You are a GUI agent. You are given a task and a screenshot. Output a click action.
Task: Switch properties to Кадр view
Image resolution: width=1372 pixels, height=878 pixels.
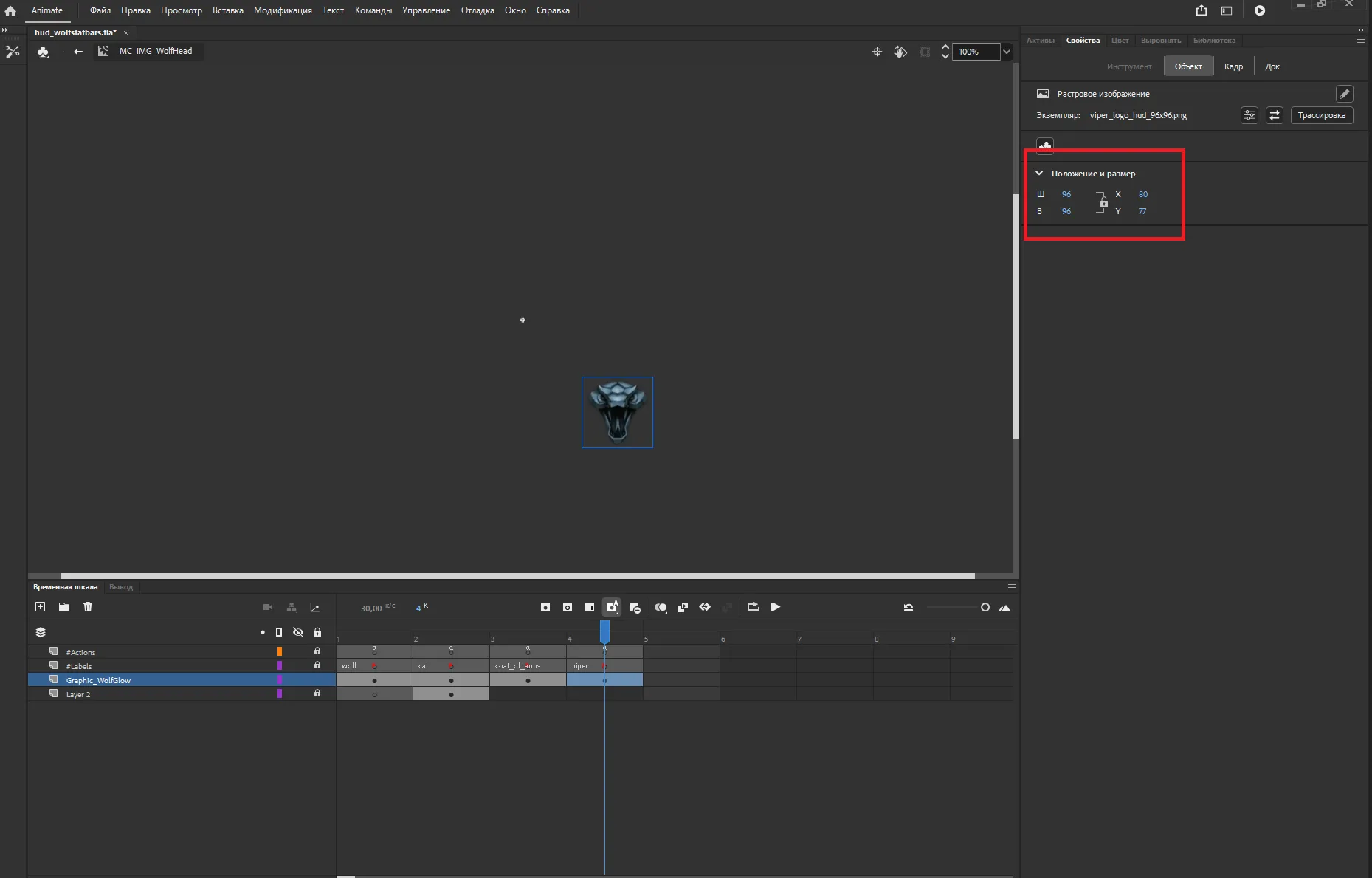pyautogui.click(x=1233, y=66)
